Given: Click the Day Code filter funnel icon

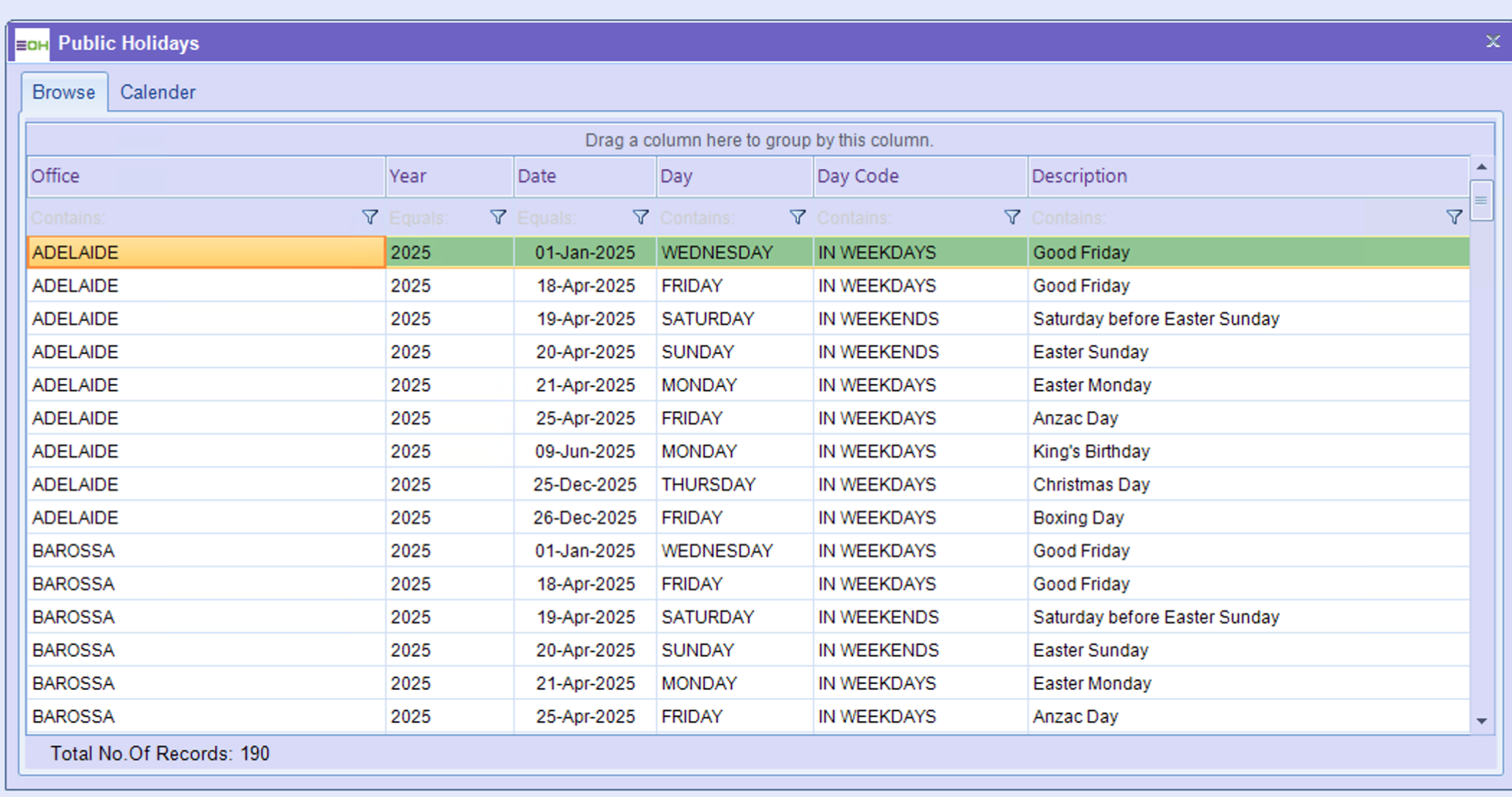Looking at the screenshot, I should pos(1011,217).
